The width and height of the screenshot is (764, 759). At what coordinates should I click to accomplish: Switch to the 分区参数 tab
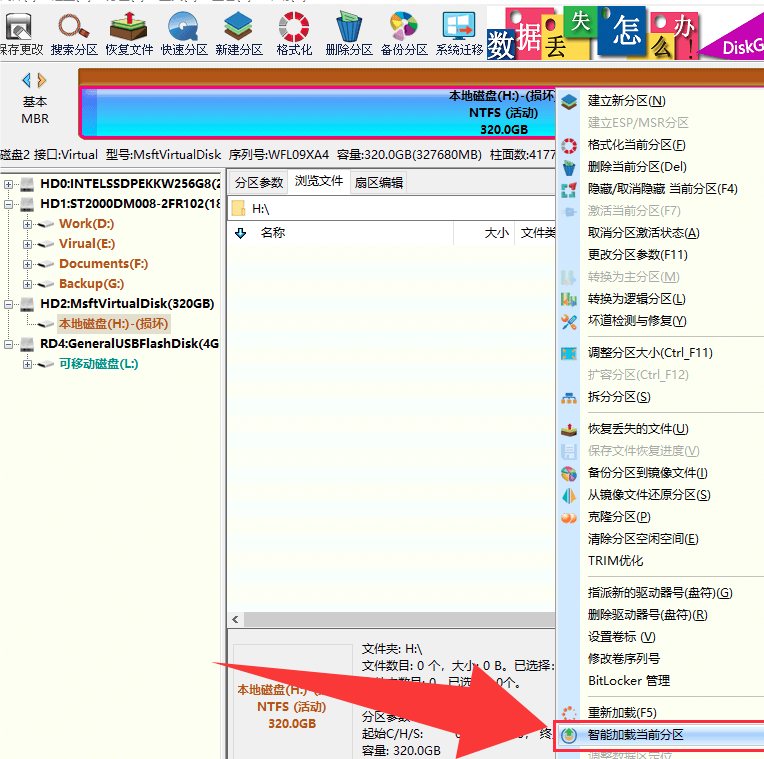[258, 183]
